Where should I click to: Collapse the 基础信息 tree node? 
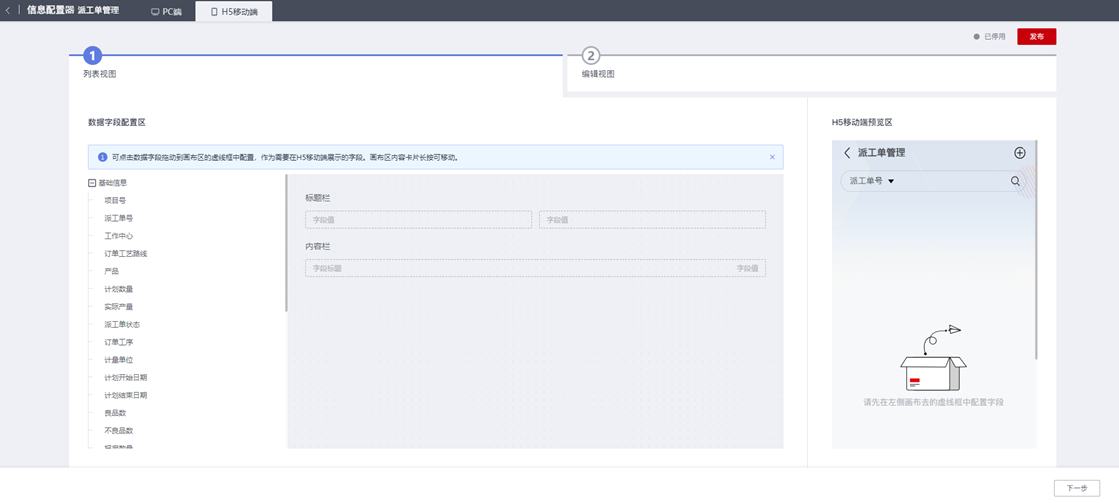pos(92,183)
